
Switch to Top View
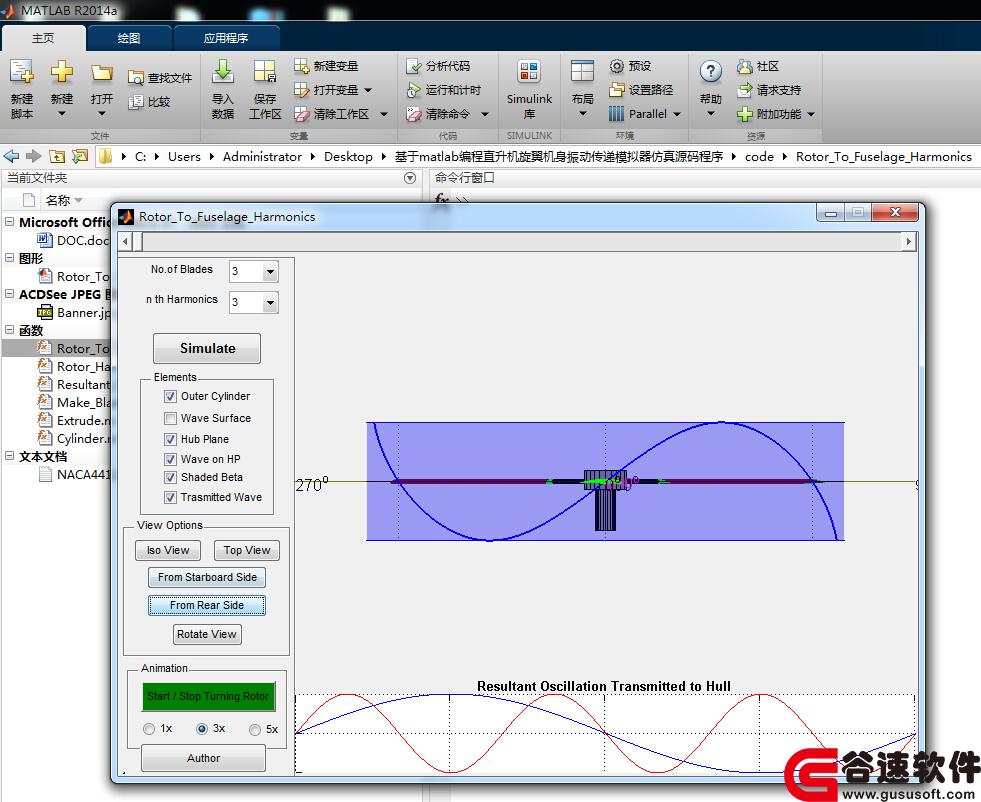pyautogui.click(x=247, y=551)
